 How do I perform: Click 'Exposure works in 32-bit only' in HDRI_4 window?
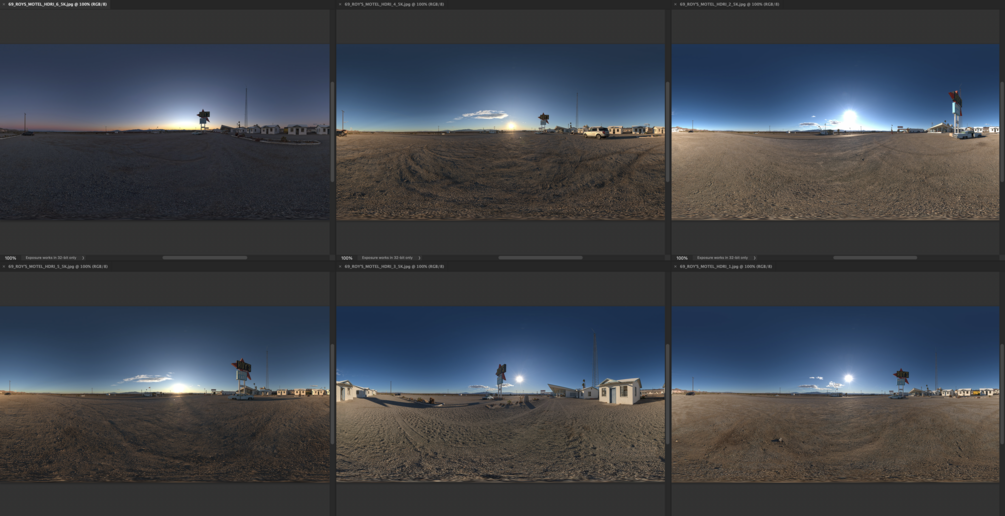tap(386, 258)
